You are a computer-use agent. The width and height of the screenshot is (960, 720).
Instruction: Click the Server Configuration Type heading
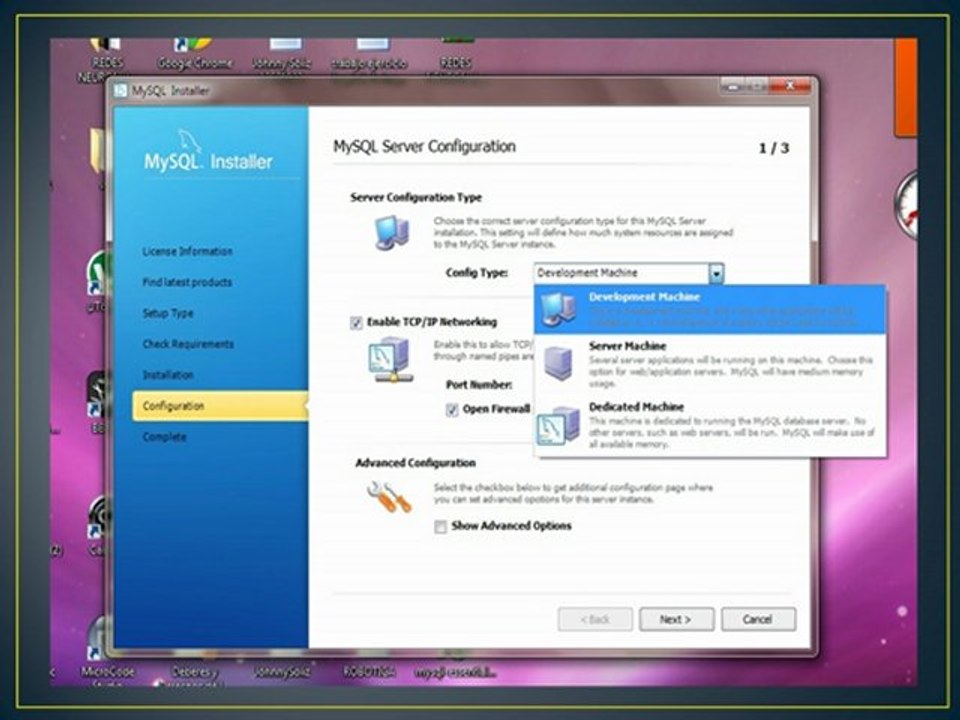pyautogui.click(x=416, y=197)
